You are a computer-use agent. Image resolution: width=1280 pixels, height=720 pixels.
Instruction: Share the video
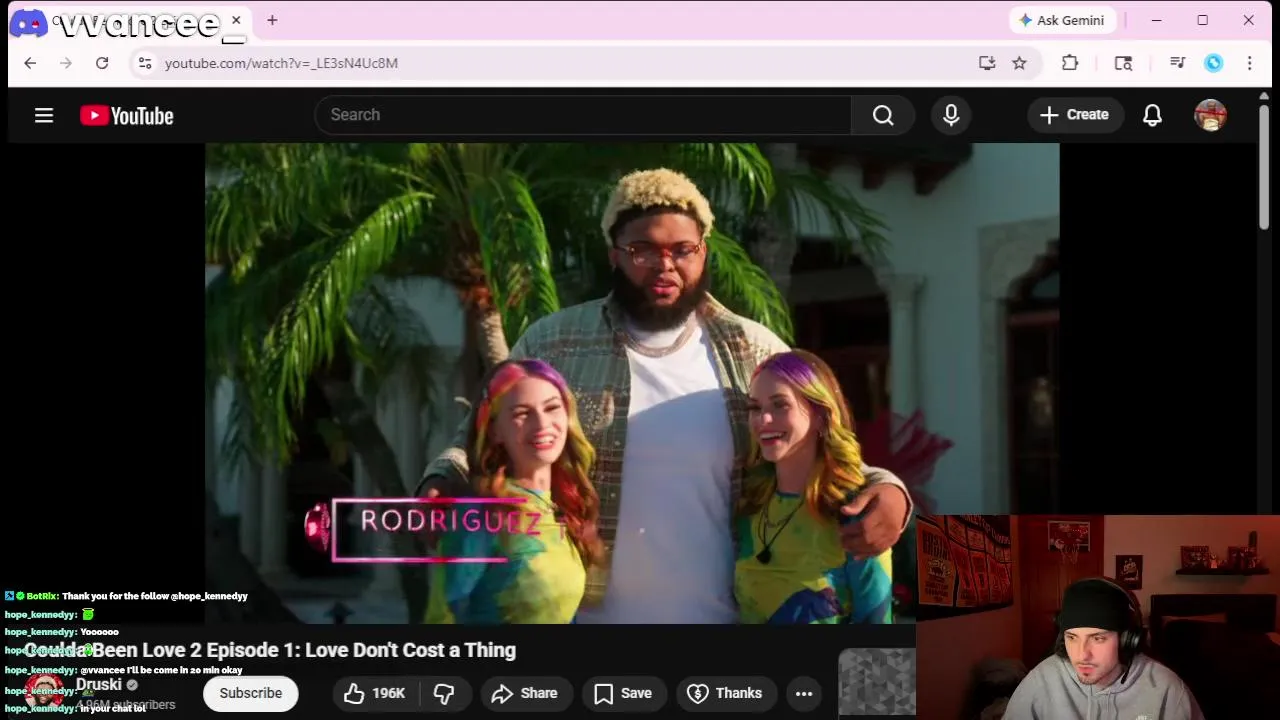click(x=525, y=693)
